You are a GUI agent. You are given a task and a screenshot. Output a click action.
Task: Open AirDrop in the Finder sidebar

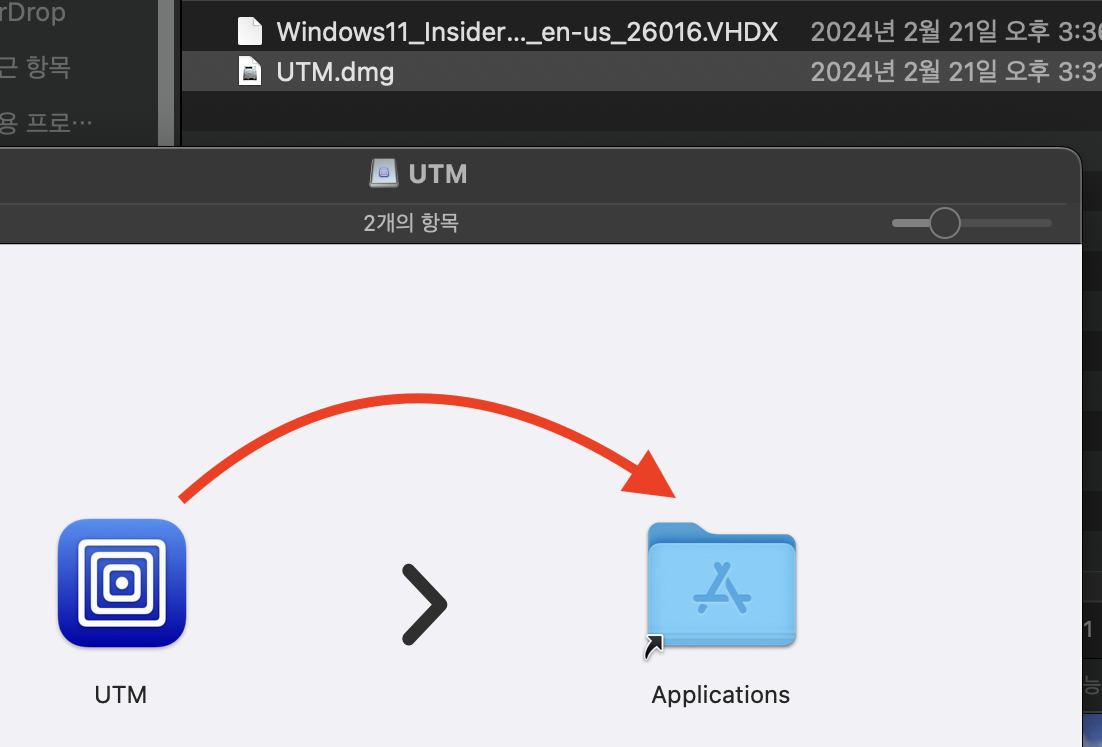click(x=33, y=13)
